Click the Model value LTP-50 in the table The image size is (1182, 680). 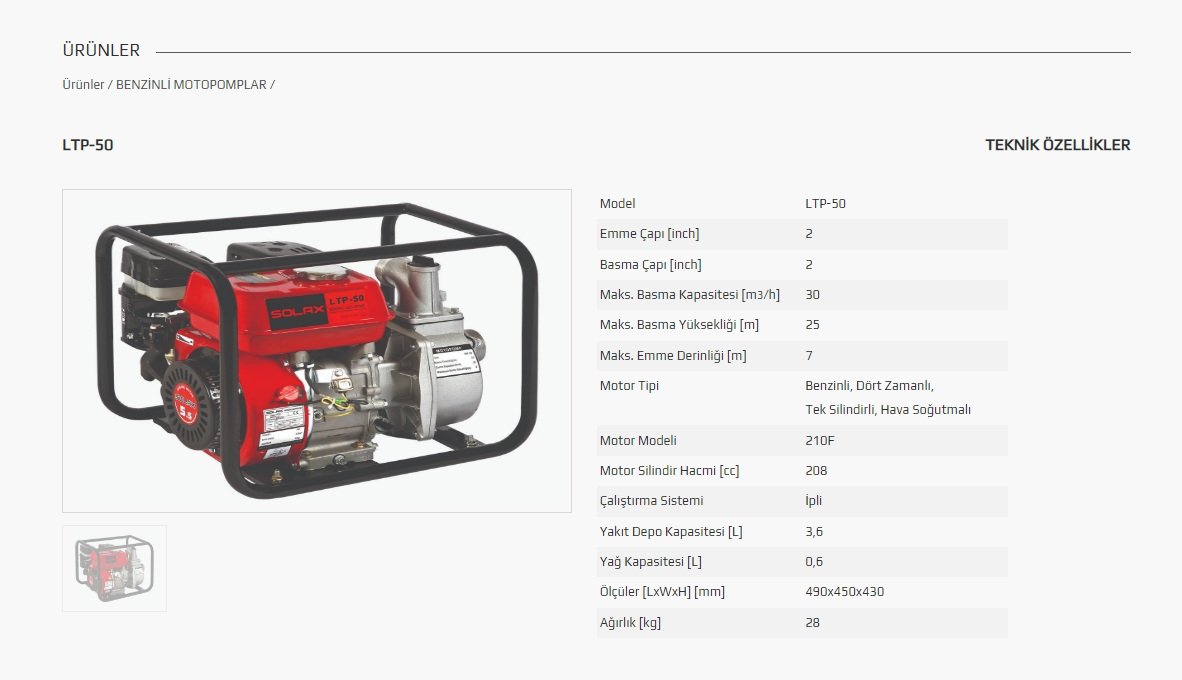click(x=825, y=204)
